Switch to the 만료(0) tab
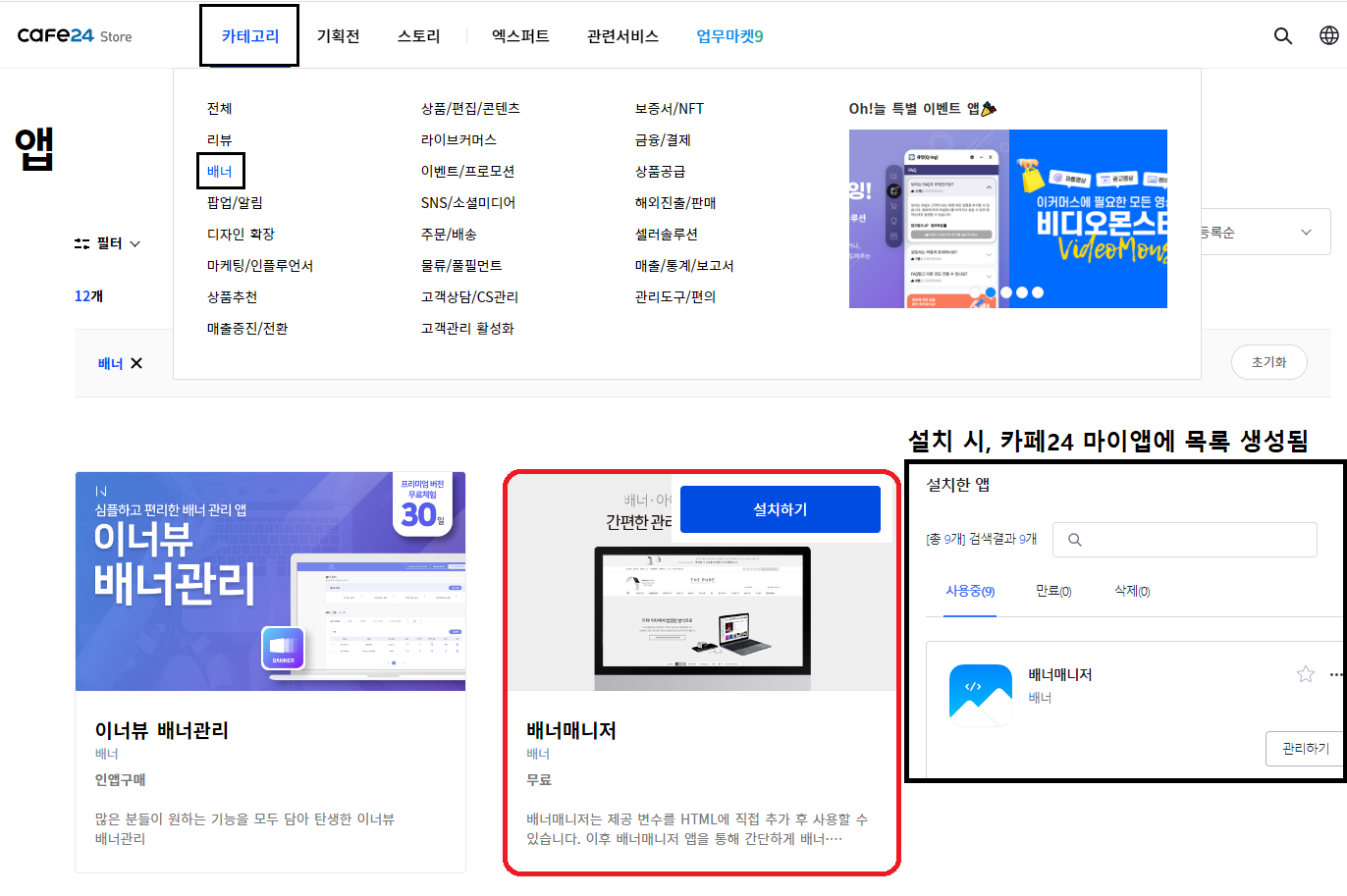 (1053, 591)
